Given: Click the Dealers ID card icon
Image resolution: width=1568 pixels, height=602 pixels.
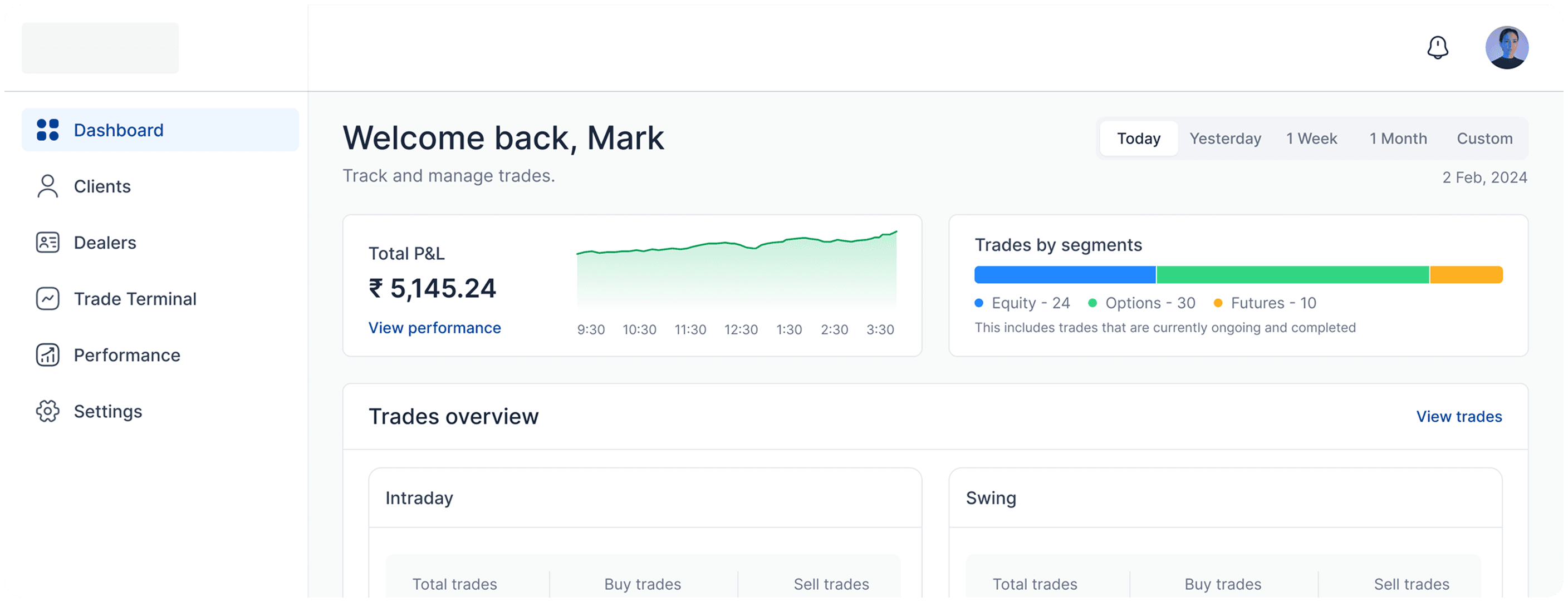Looking at the screenshot, I should pos(47,243).
